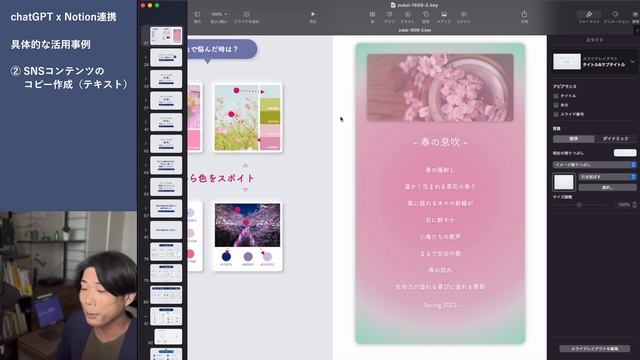Open the image fill type dropdown
640x360 pixels.
(594, 164)
